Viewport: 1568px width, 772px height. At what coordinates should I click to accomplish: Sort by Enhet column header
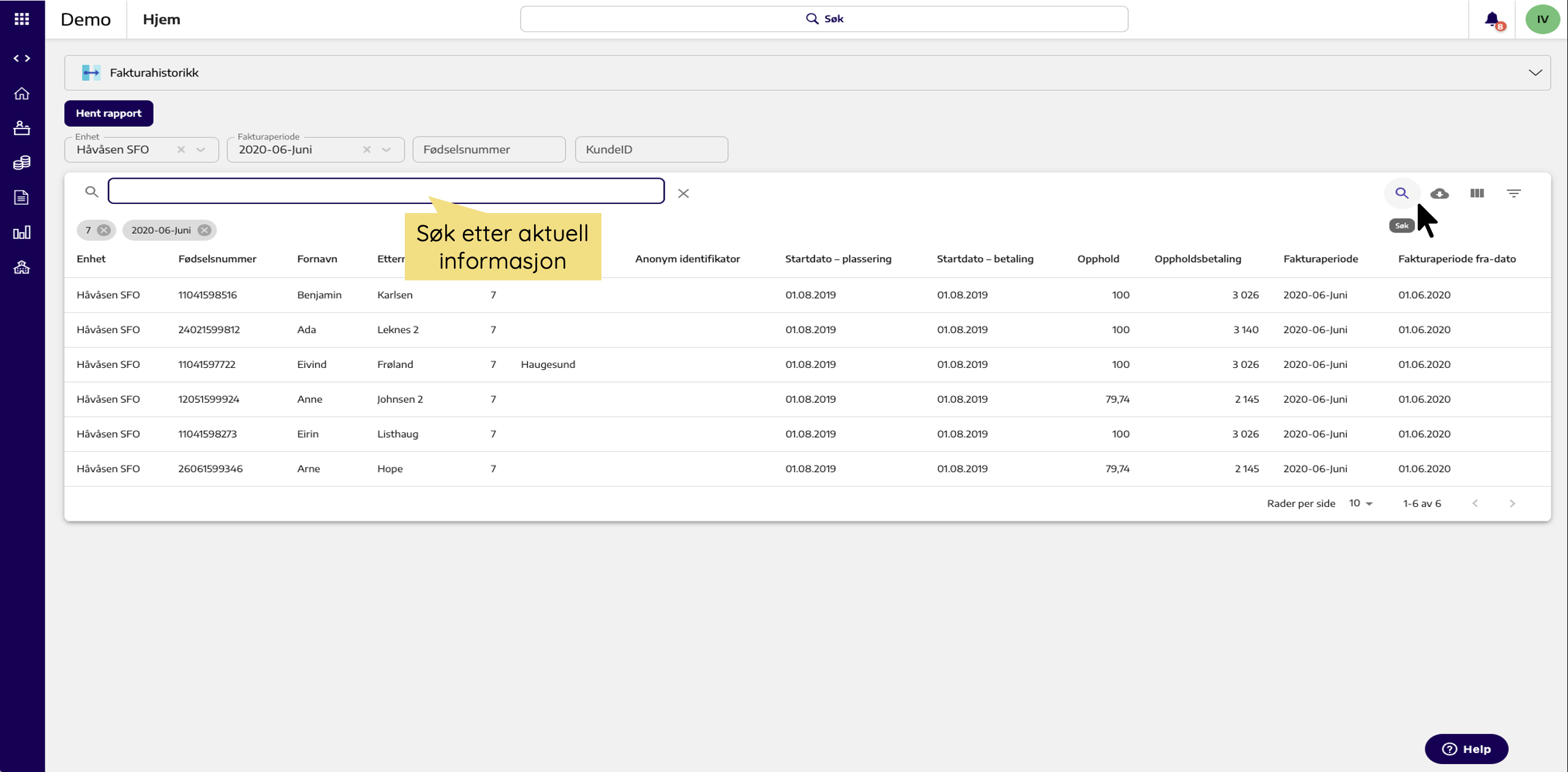click(91, 259)
